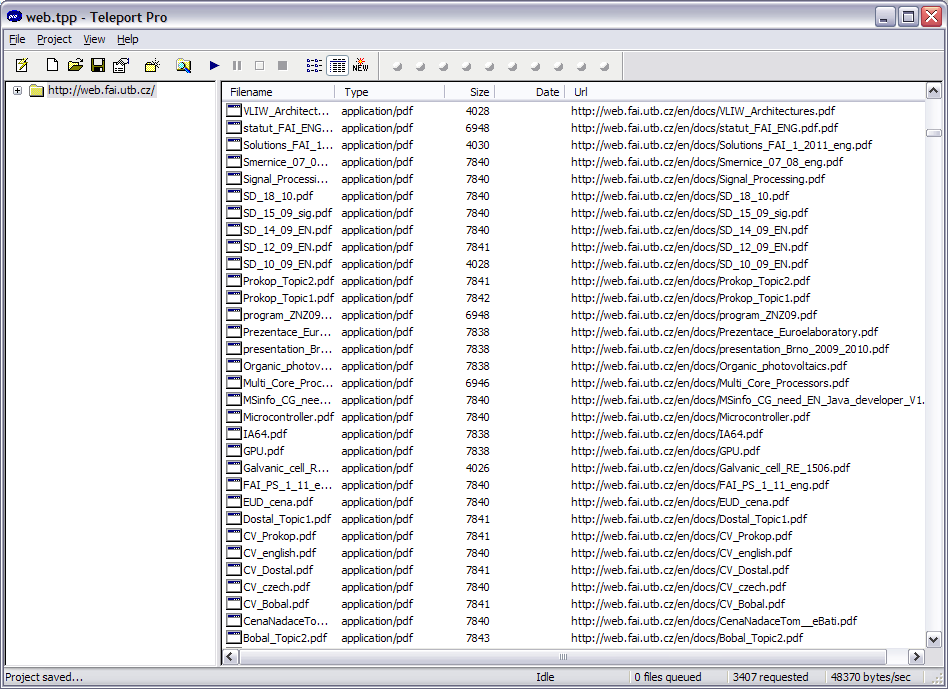Viewport: 948px width, 689px height.
Task: Click the 3407 requested status
Action: pyautogui.click(x=770, y=677)
